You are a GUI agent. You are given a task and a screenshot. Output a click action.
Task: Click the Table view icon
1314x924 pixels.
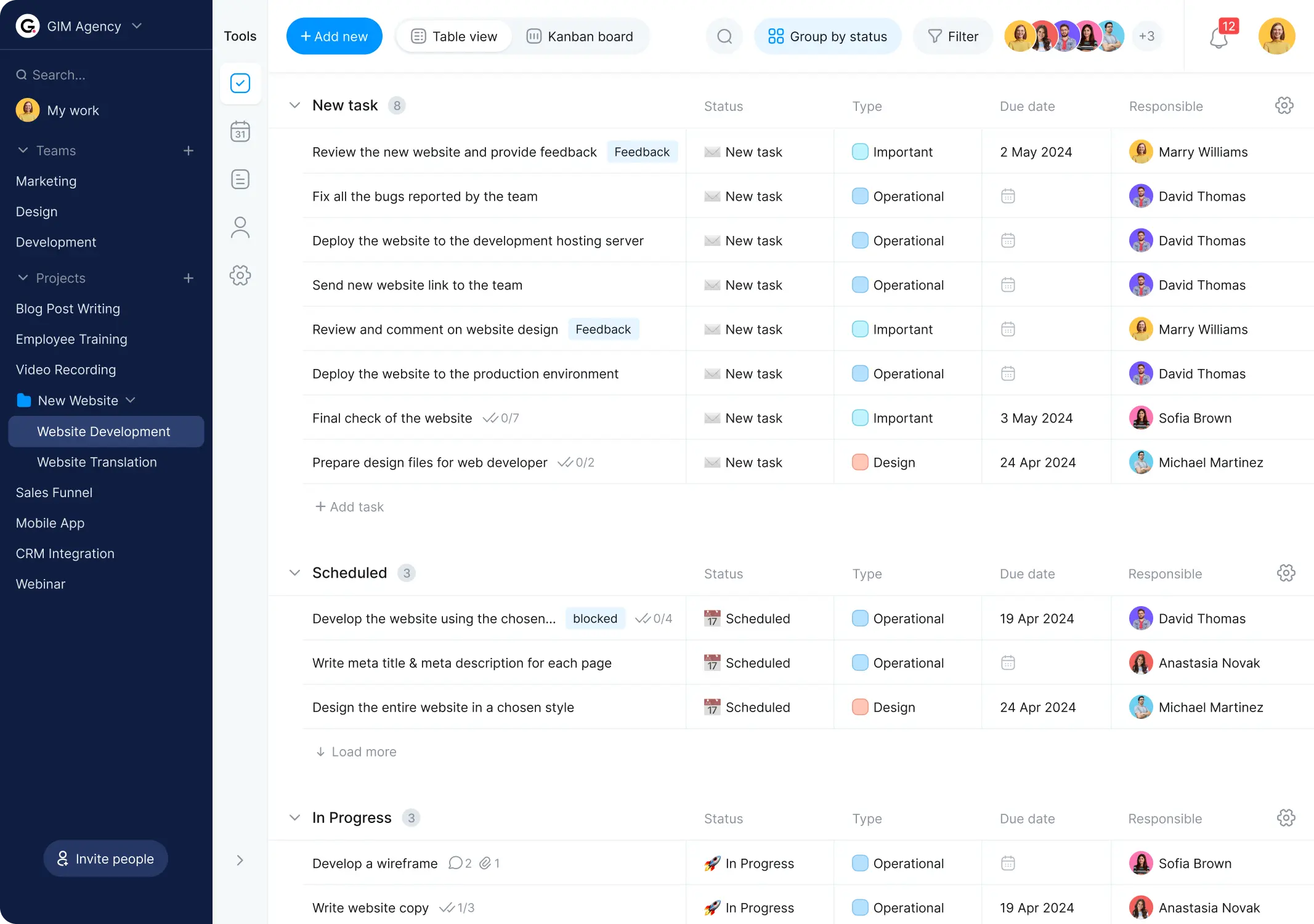click(418, 36)
